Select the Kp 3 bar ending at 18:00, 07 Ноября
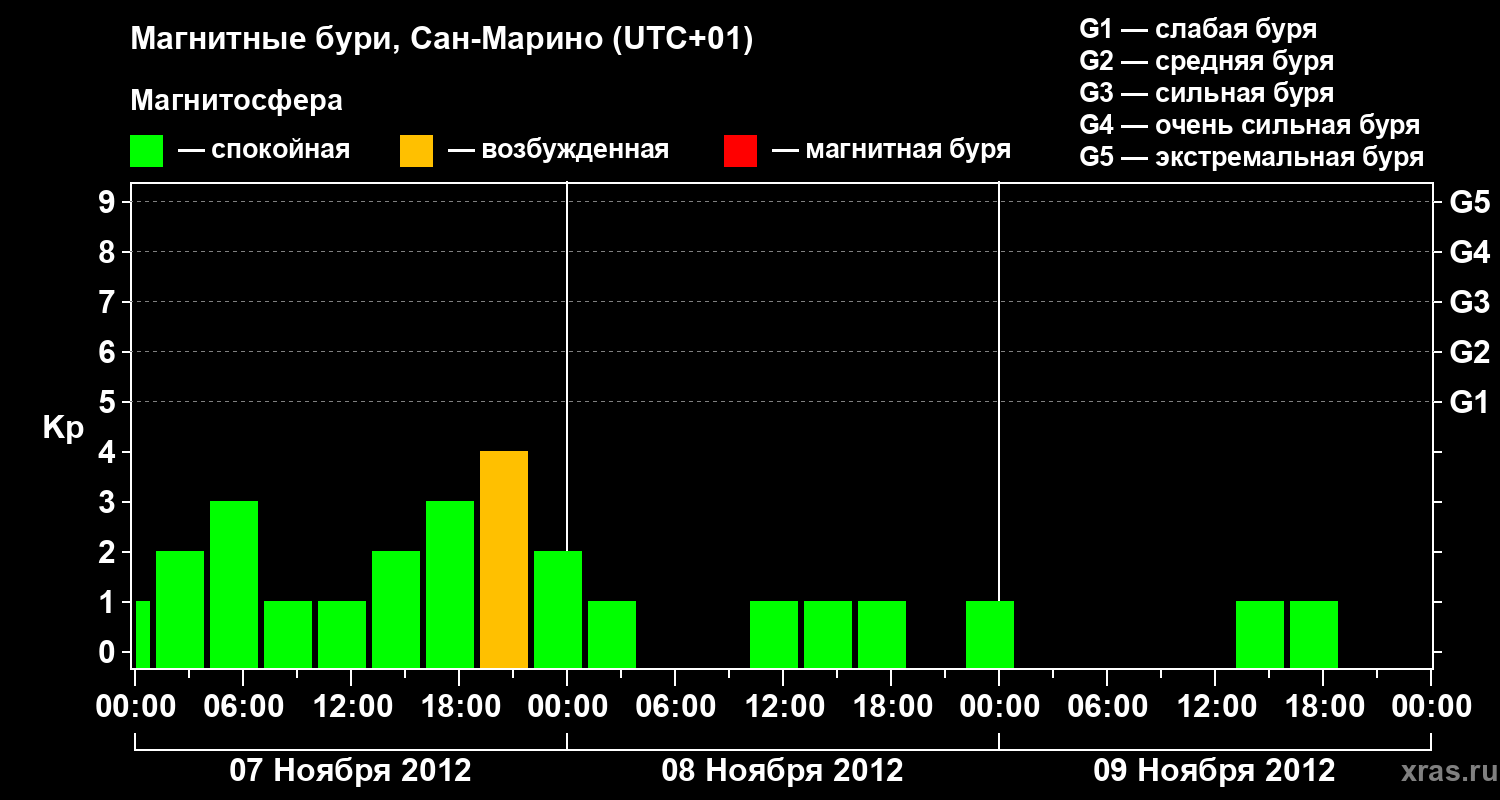Screen dimensions: 1500x800 coord(450,585)
